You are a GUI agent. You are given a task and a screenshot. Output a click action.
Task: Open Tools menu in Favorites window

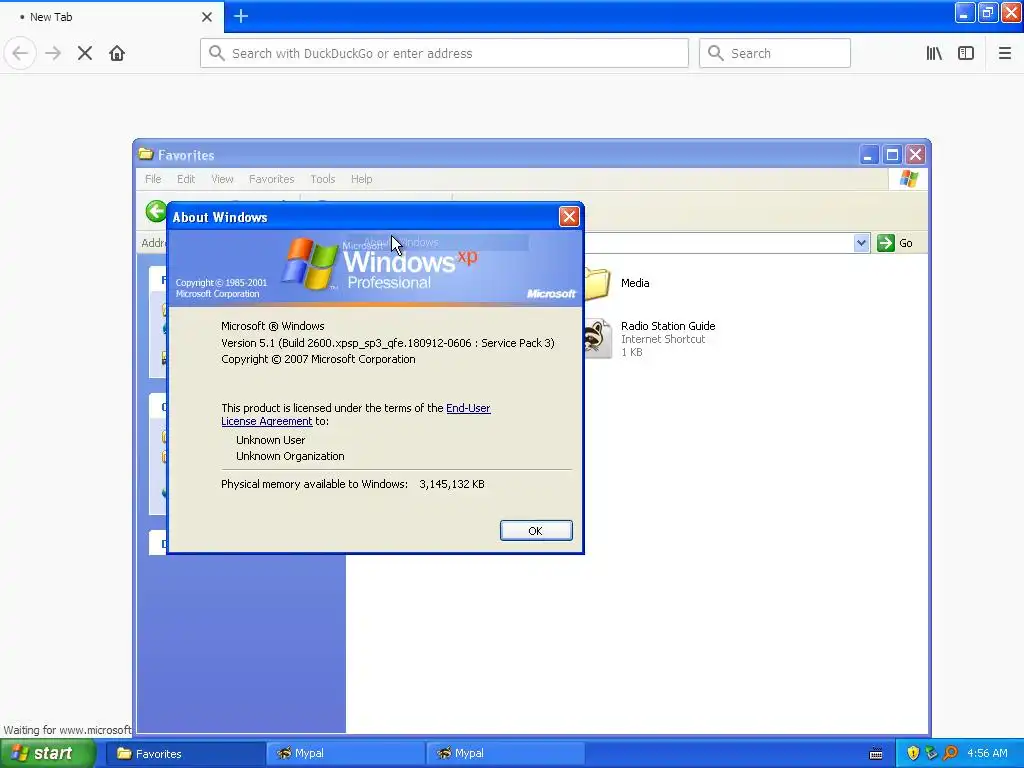point(323,179)
